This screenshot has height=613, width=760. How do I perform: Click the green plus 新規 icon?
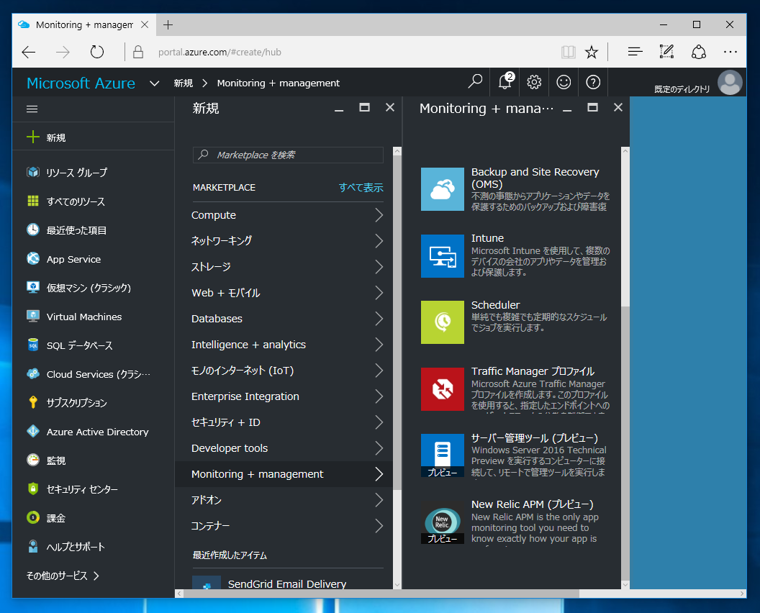(33, 137)
